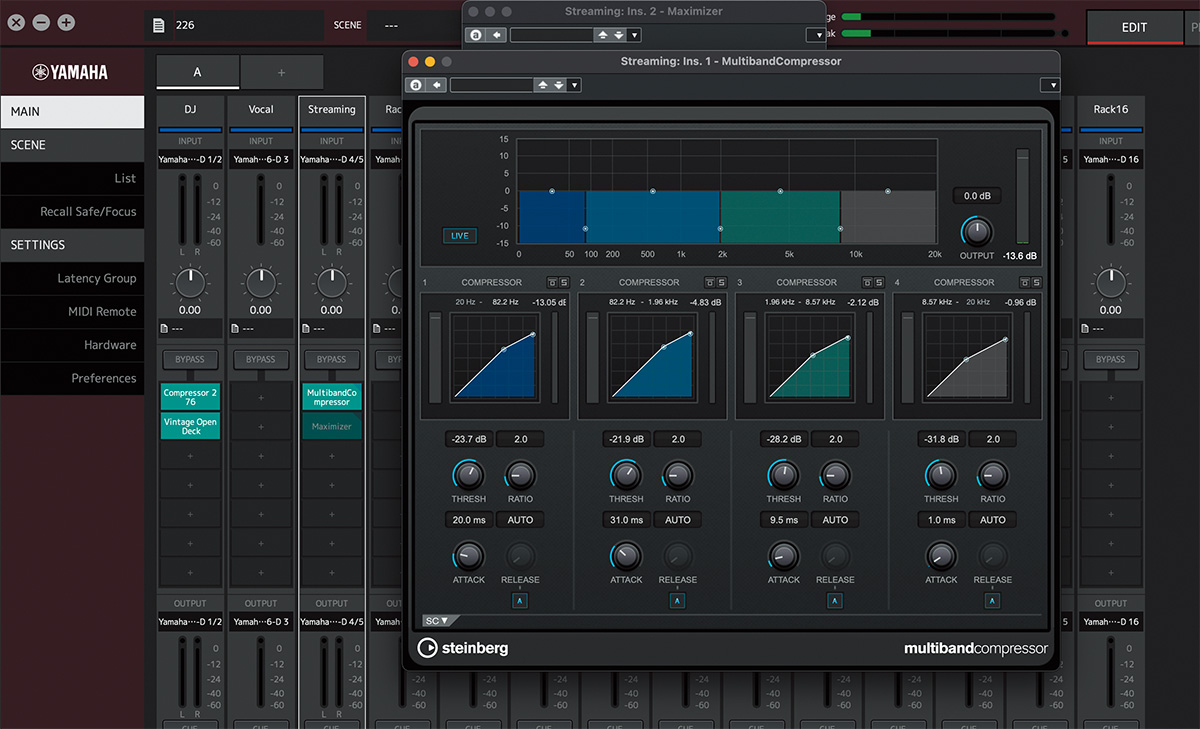1200x729 pixels.
Task: Solo compressor band 1
Action: tap(563, 282)
